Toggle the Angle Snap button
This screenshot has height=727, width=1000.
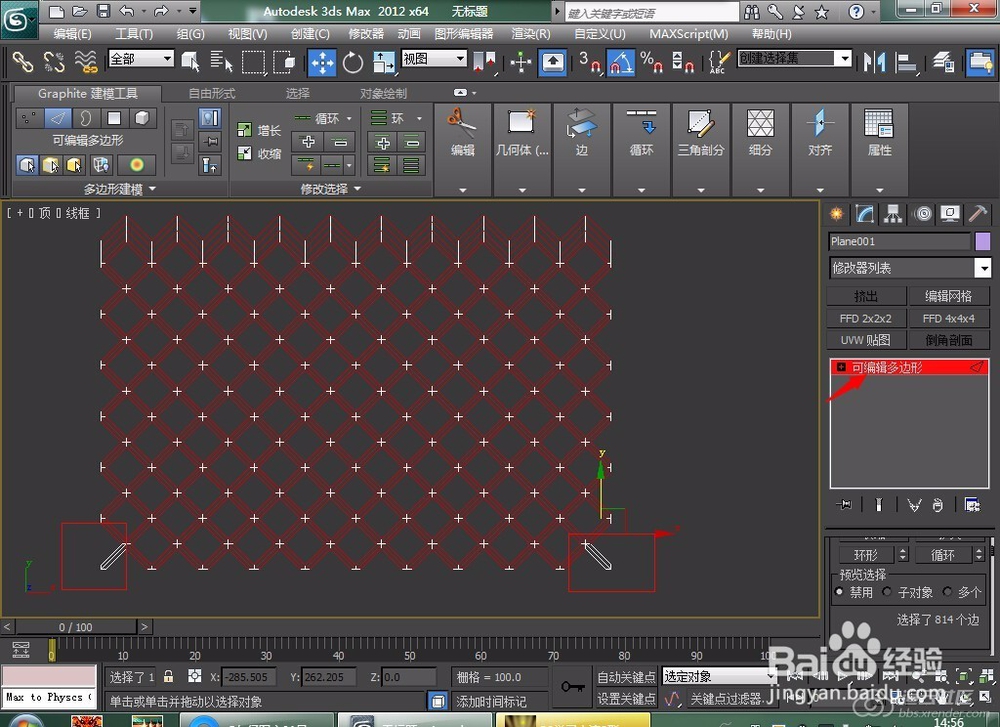(x=621, y=62)
